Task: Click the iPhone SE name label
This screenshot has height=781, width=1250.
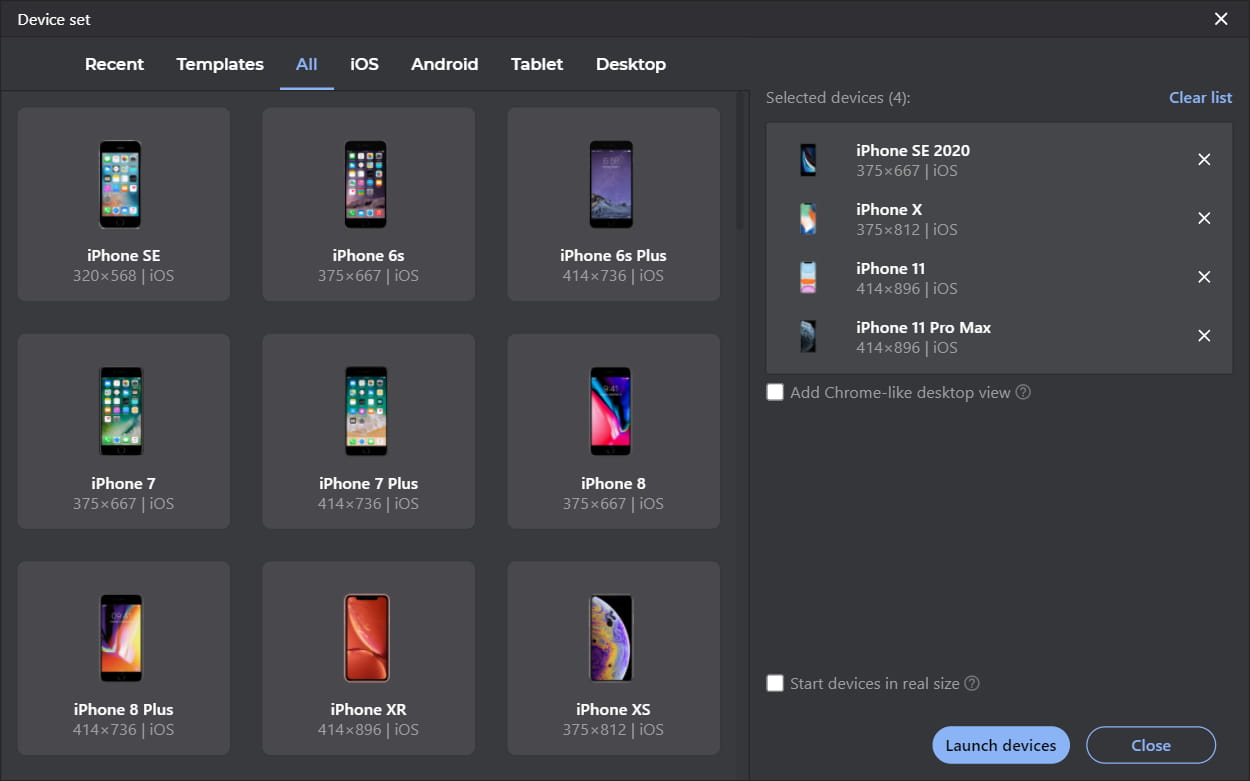Action: coord(124,255)
